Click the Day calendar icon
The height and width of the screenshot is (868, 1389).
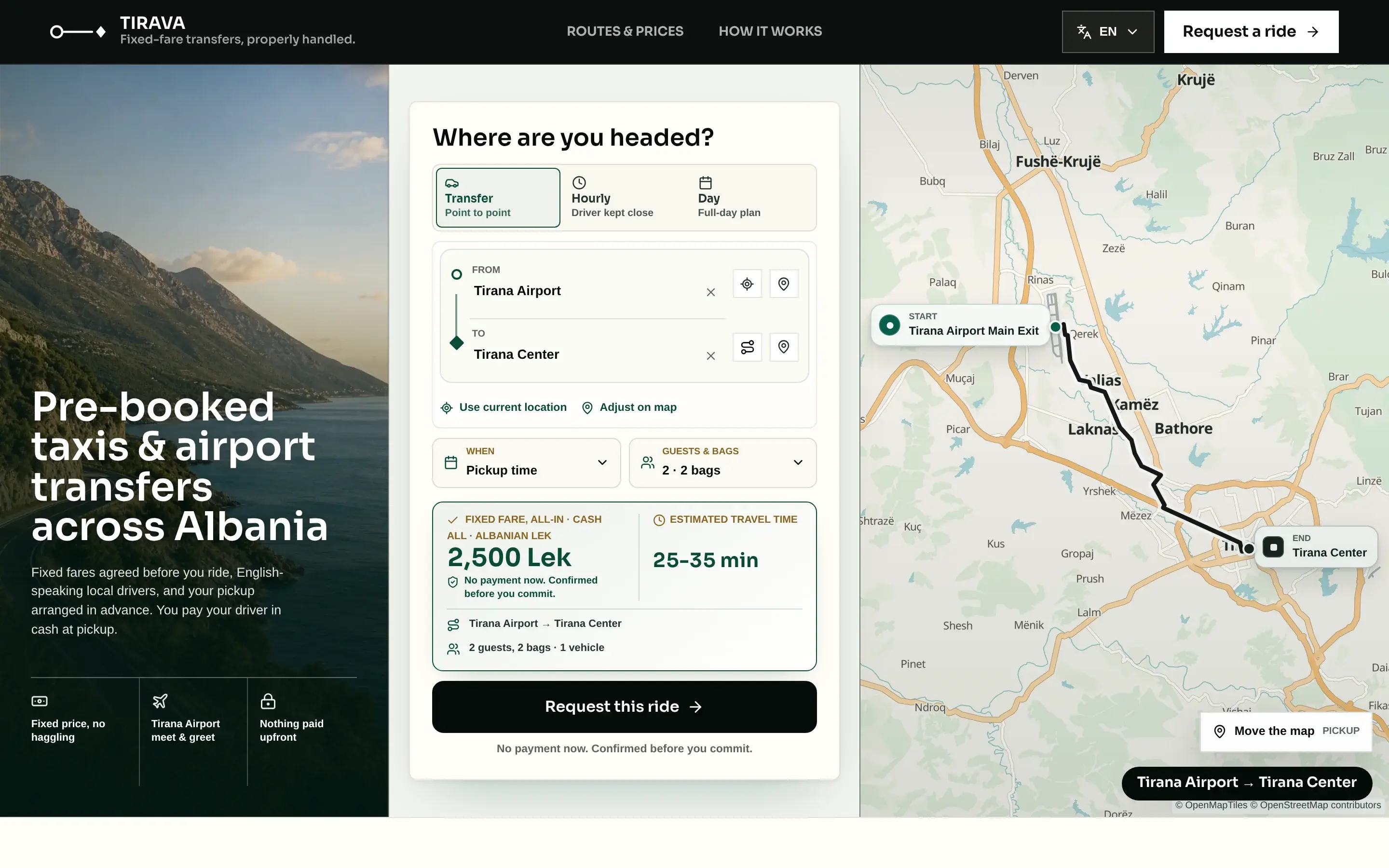(x=706, y=183)
